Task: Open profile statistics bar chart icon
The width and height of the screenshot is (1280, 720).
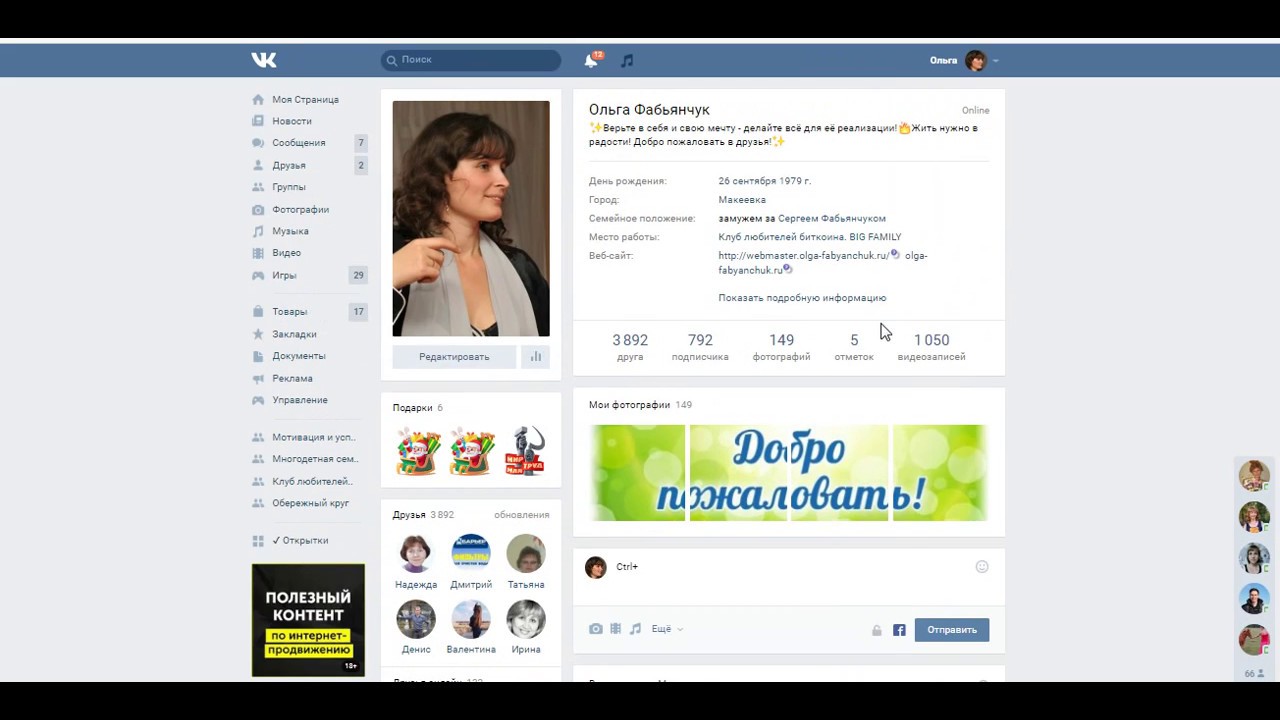Action: click(536, 357)
